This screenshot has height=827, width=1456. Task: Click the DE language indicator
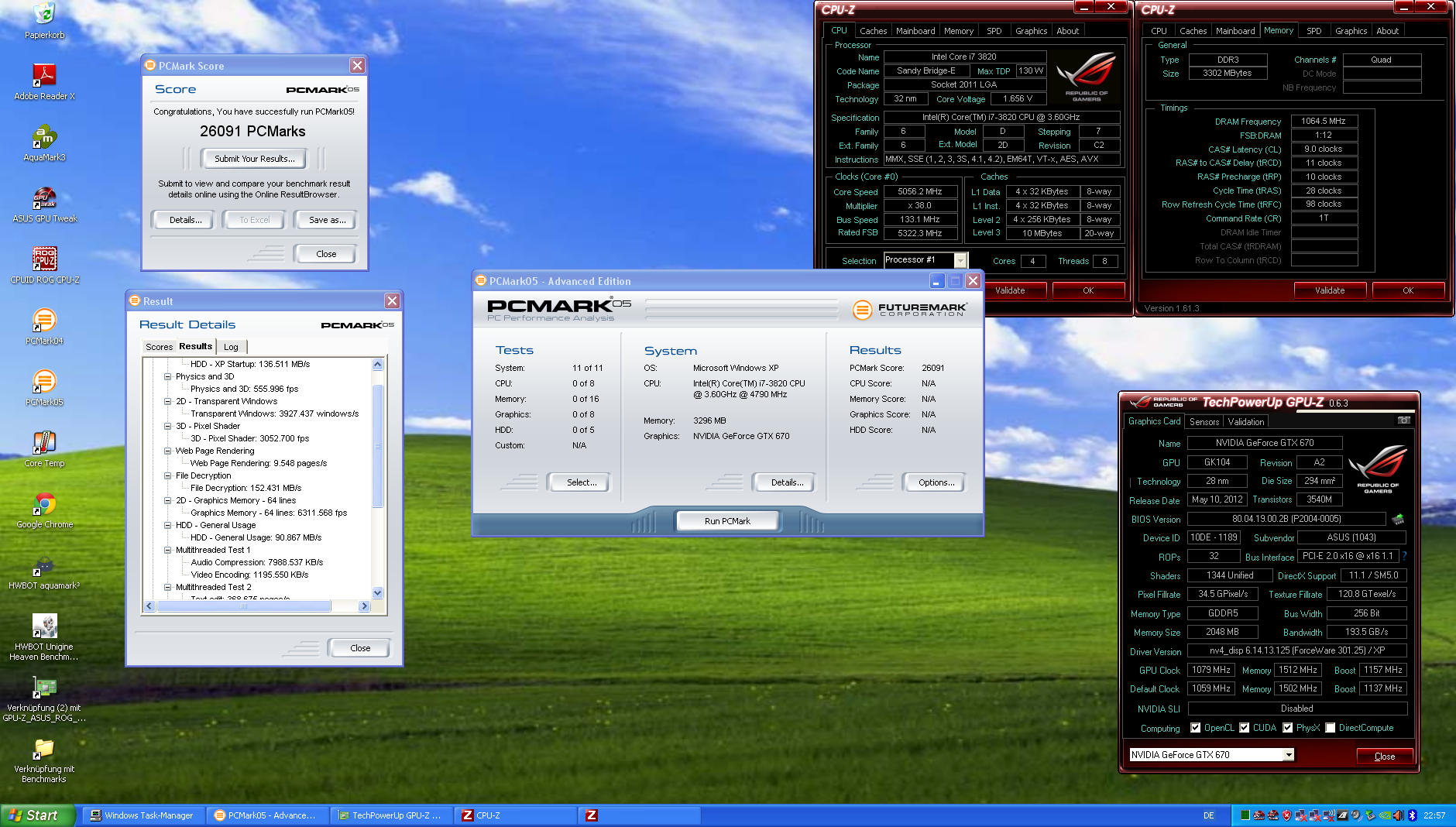coord(1209,815)
